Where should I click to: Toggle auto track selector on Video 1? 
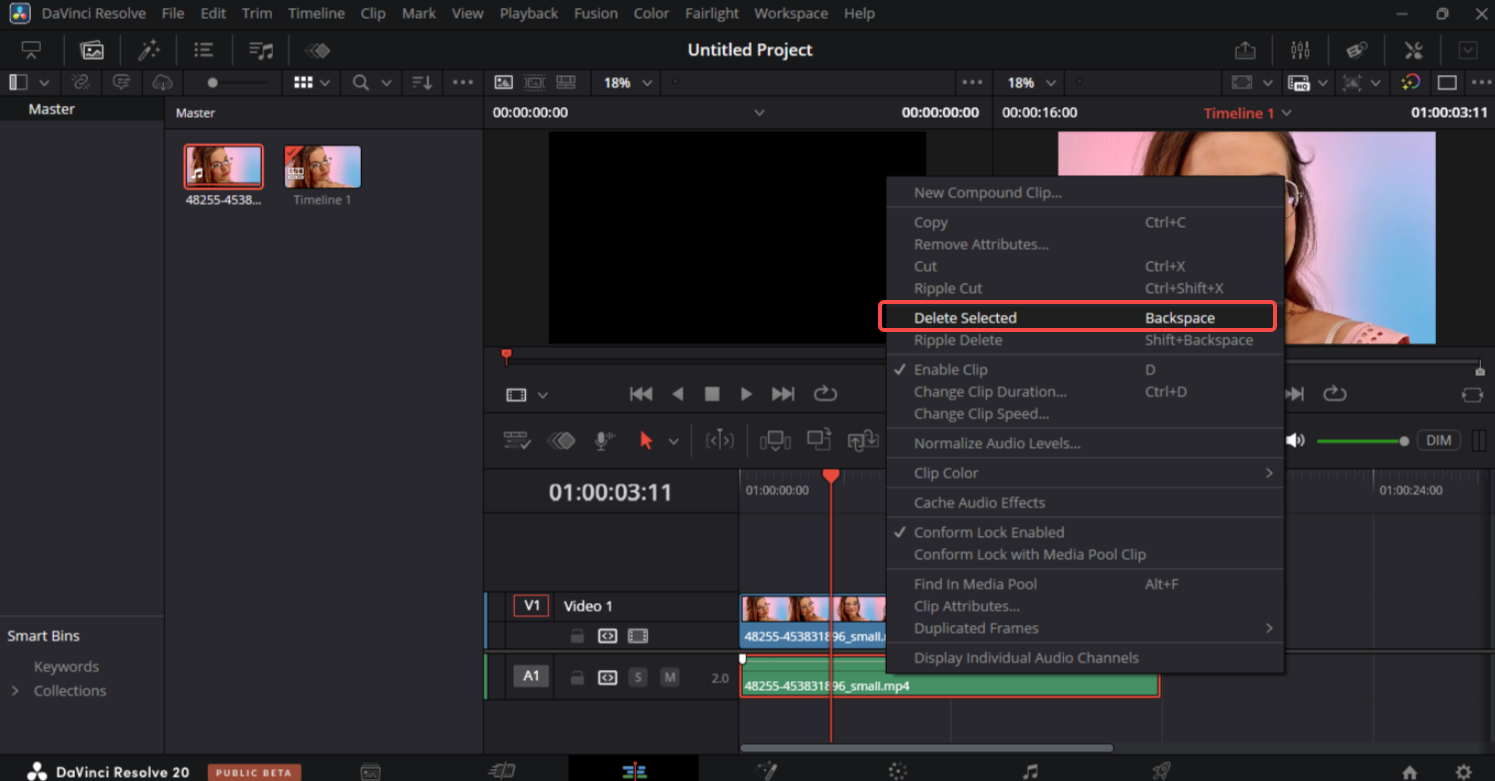click(x=607, y=635)
